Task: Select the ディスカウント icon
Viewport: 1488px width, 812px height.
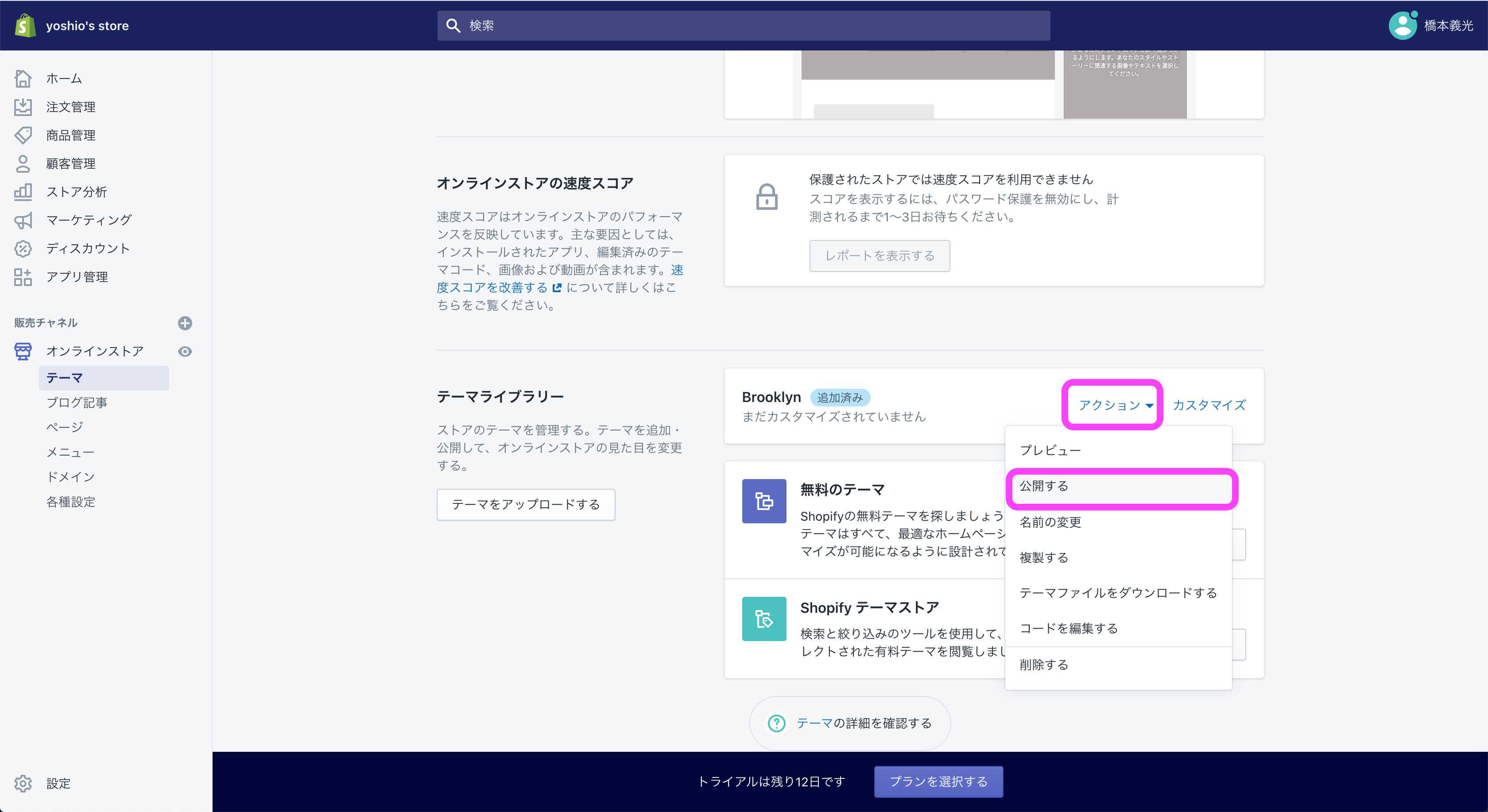Action: click(23, 248)
